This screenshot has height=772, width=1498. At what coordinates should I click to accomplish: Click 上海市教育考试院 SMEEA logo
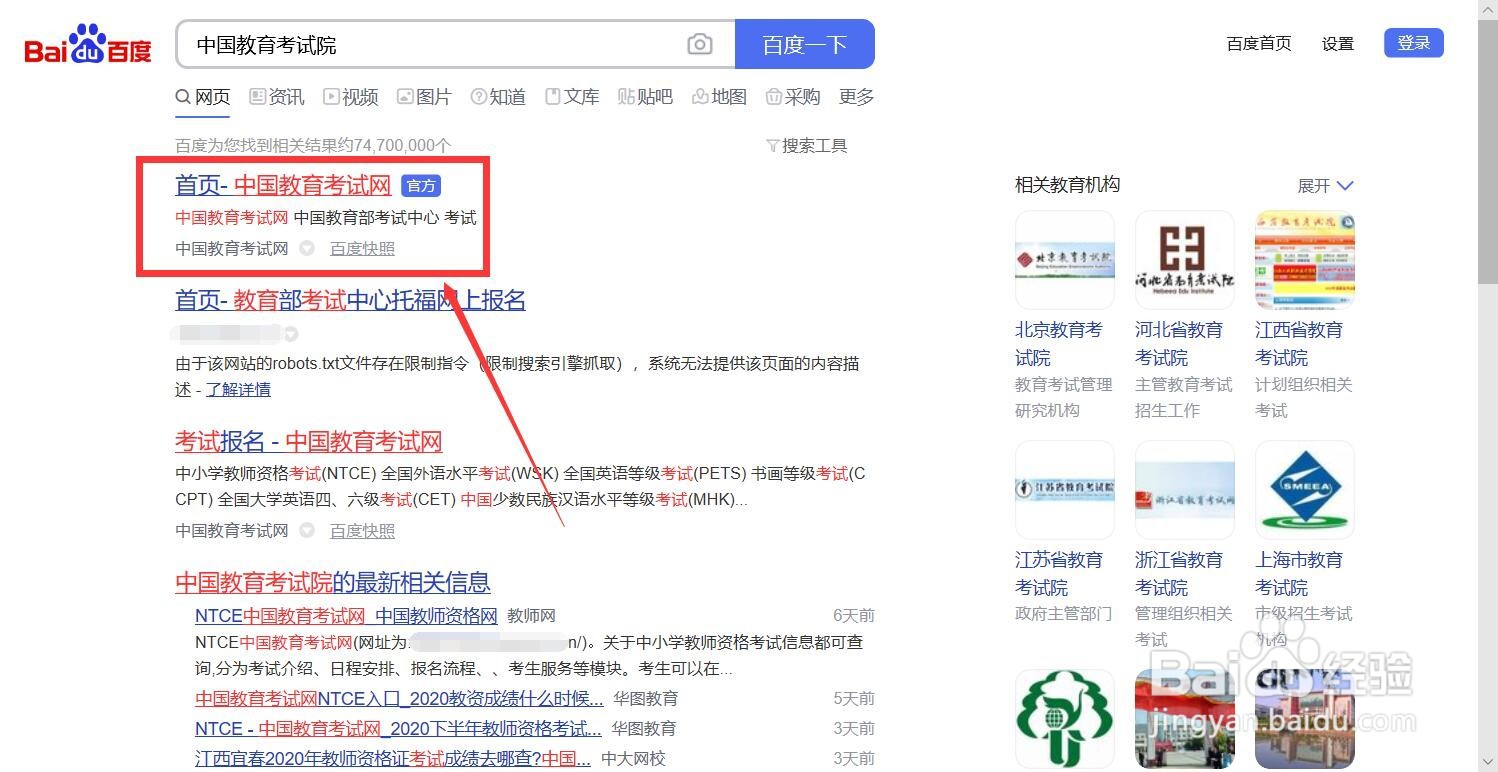(x=1304, y=490)
